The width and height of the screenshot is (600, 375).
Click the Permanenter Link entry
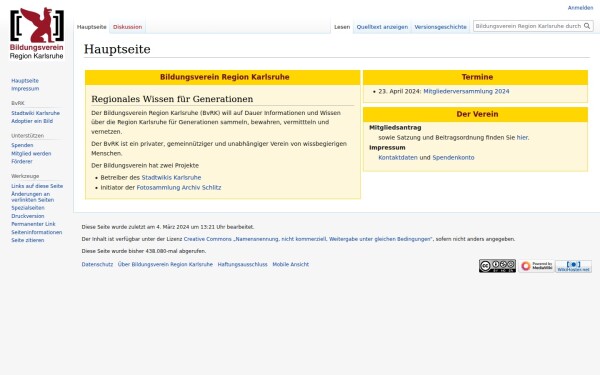tap(33, 224)
